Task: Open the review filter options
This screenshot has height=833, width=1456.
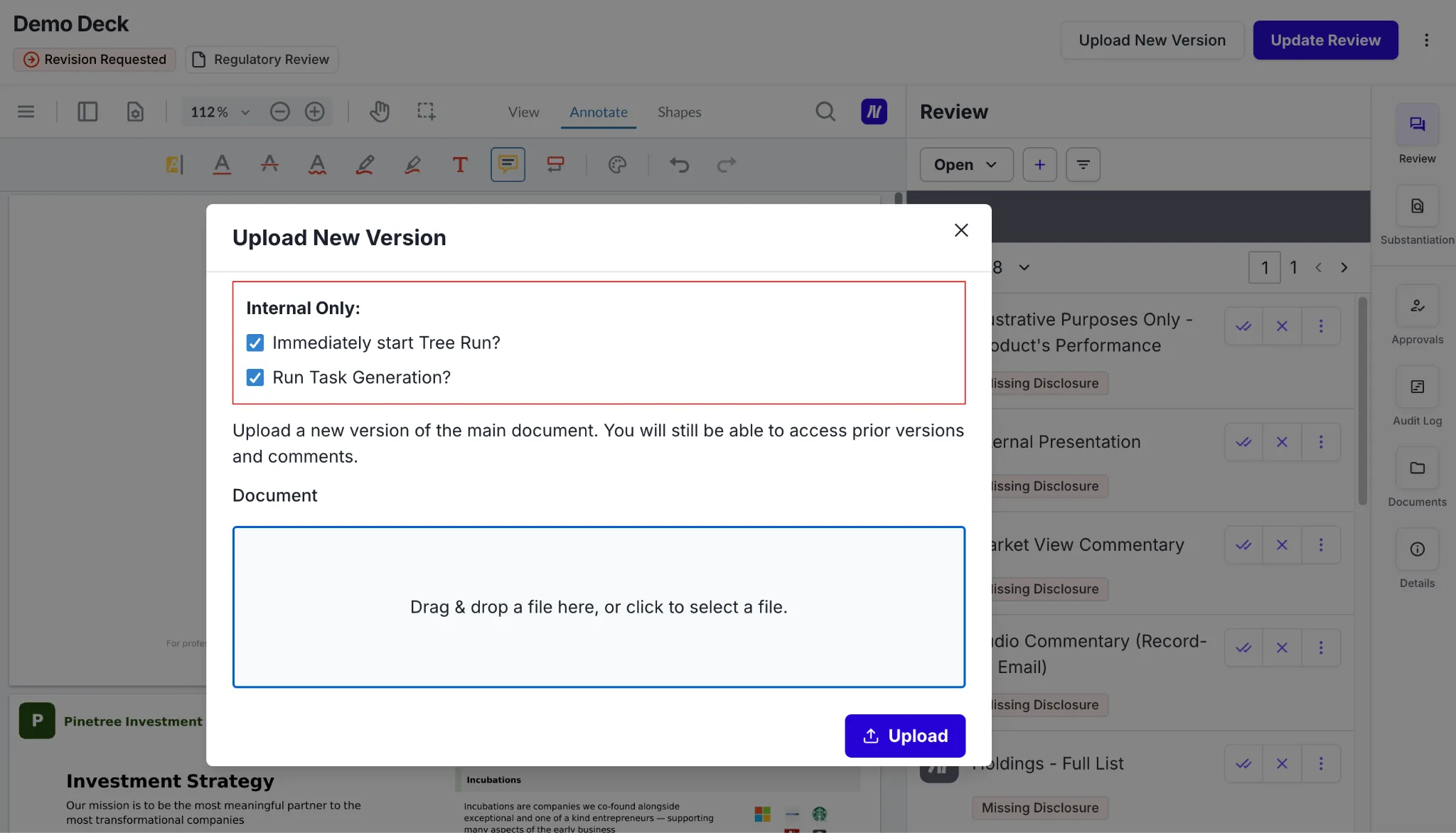Action: pyautogui.click(x=1083, y=165)
